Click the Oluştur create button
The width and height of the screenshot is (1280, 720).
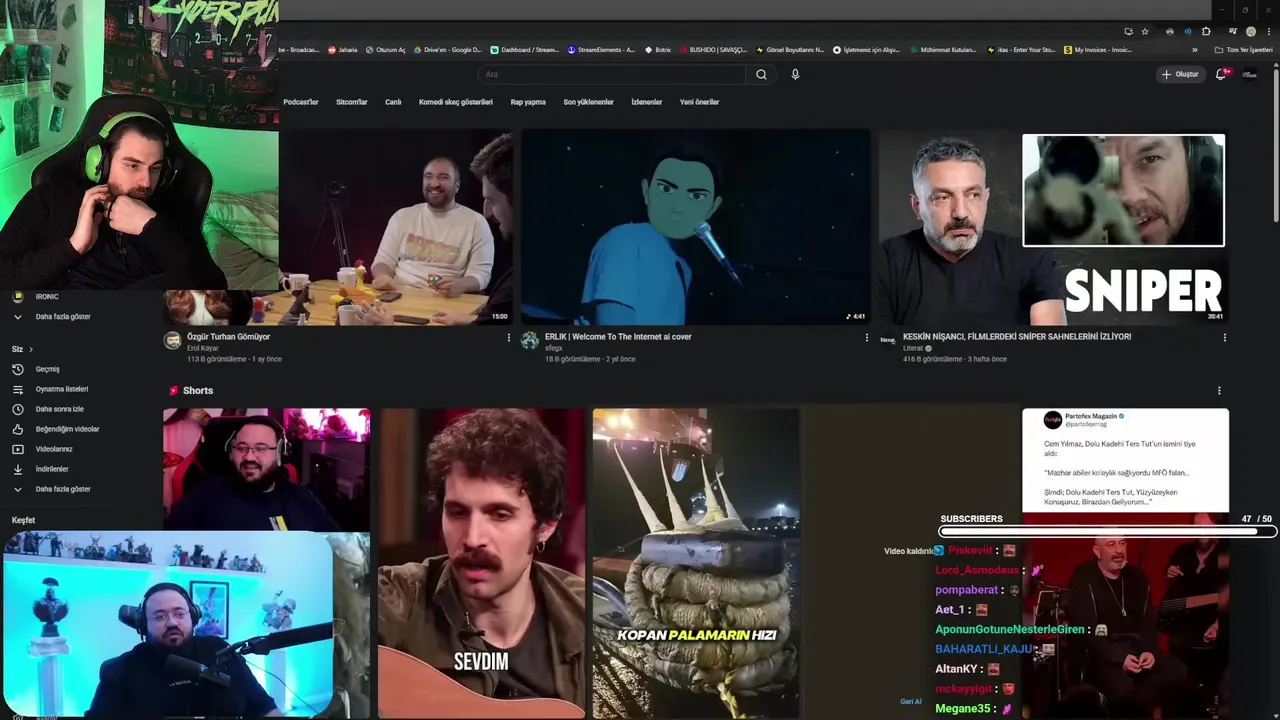(x=1180, y=74)
